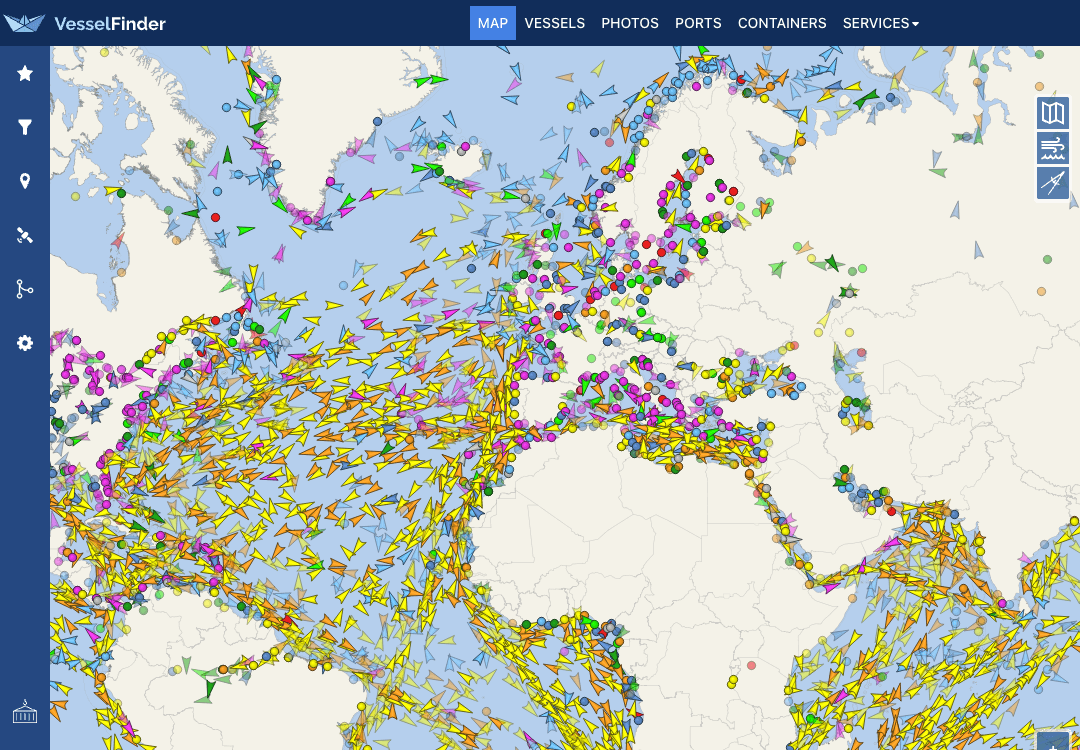Screen dimensions: 1080x750
Task: Open the PORTS page
Action: point(698,23)
